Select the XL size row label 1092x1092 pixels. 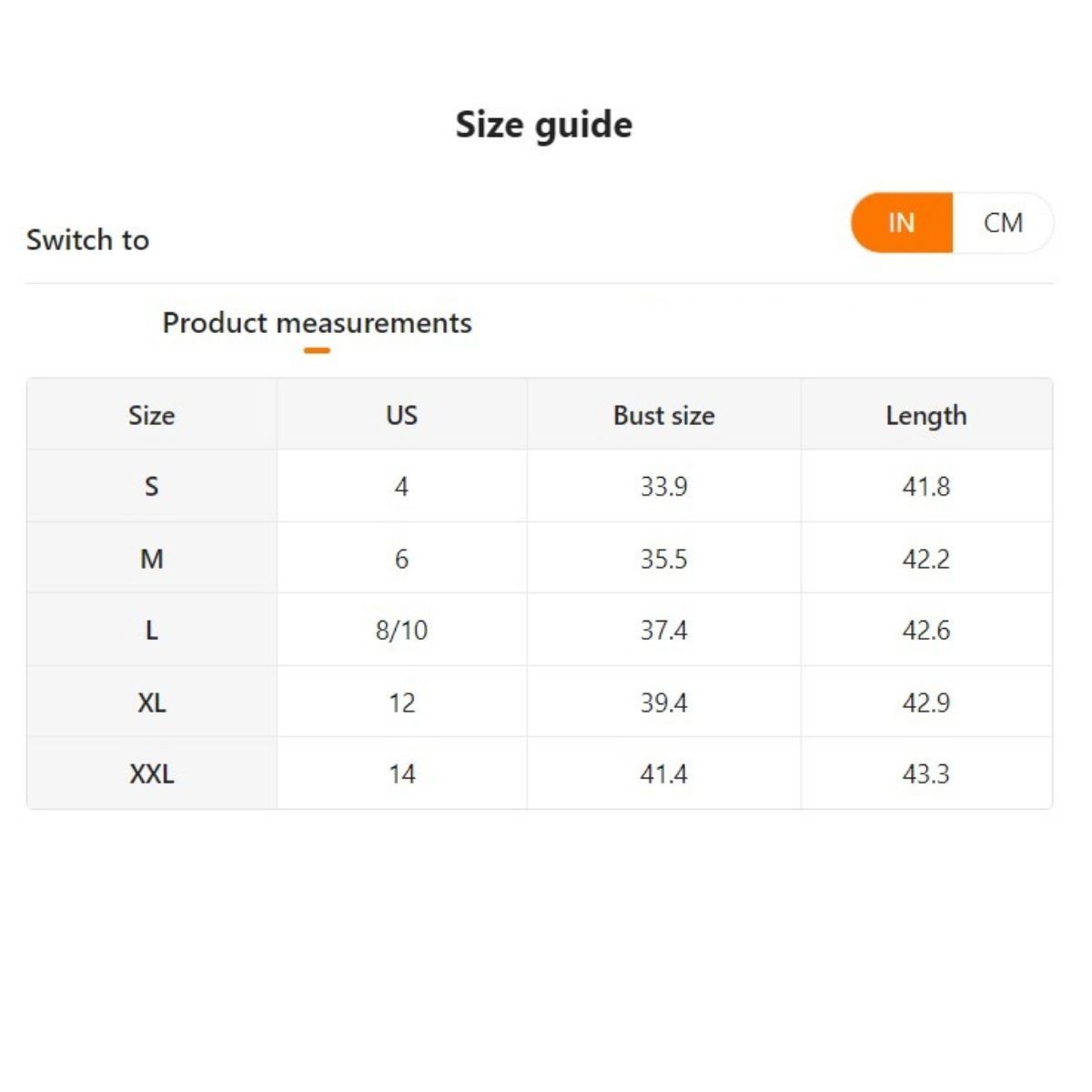151,703
